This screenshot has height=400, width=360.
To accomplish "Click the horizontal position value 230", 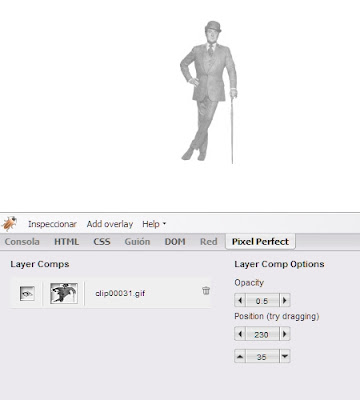I will tap(262, 334).
